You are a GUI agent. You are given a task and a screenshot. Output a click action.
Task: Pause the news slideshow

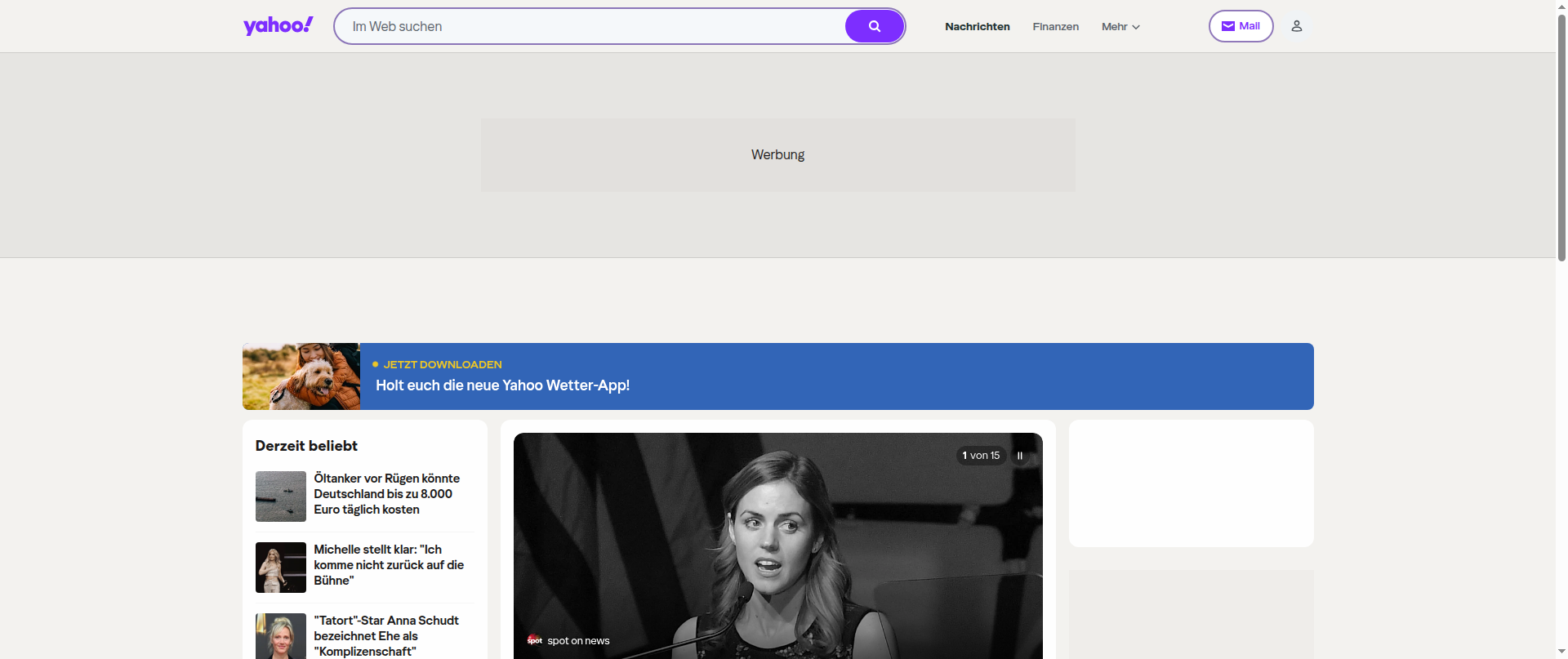pyautogui.click(x=1019, y=456)
